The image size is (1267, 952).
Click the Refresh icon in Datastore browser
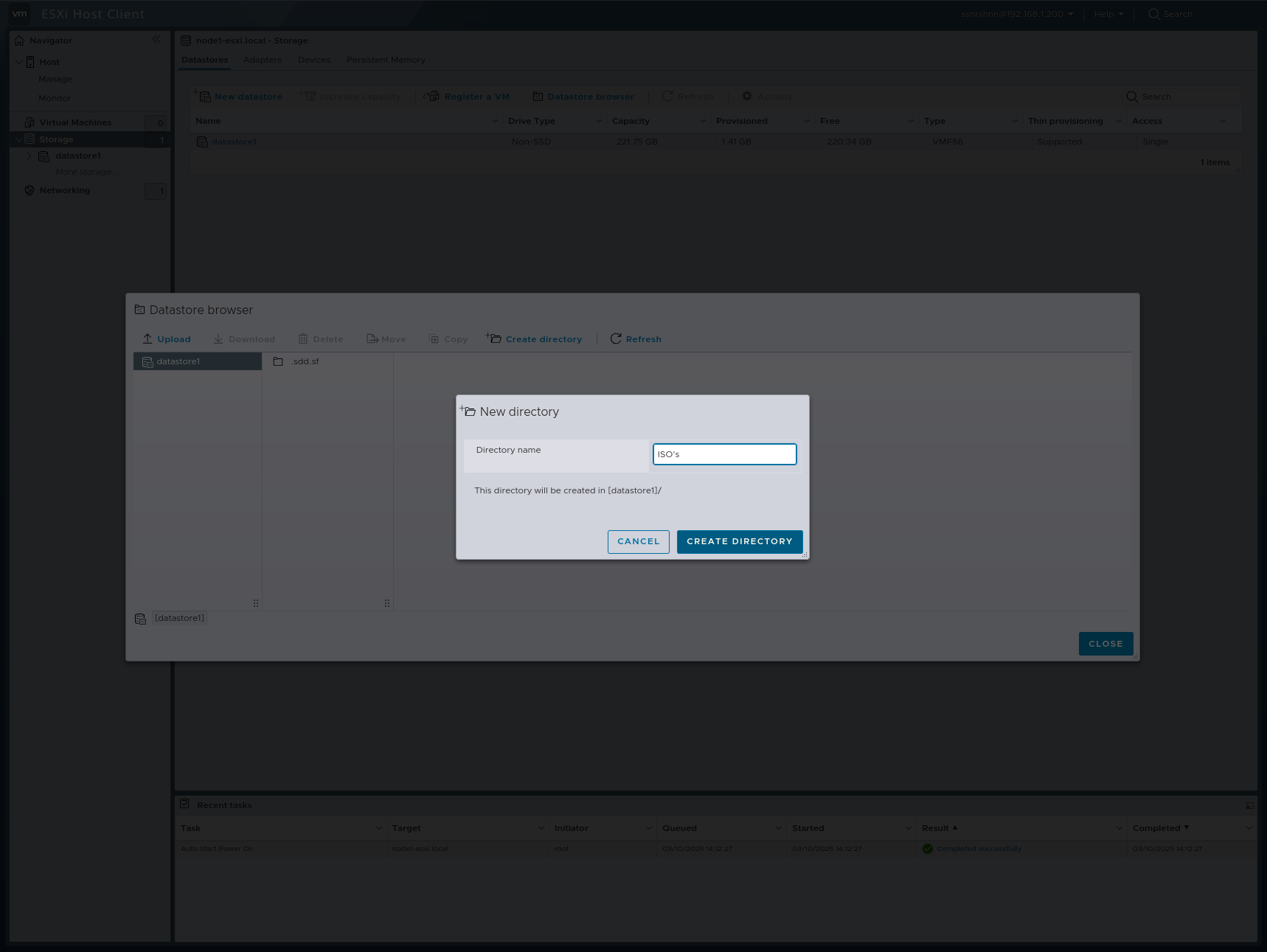click(617, 338)
